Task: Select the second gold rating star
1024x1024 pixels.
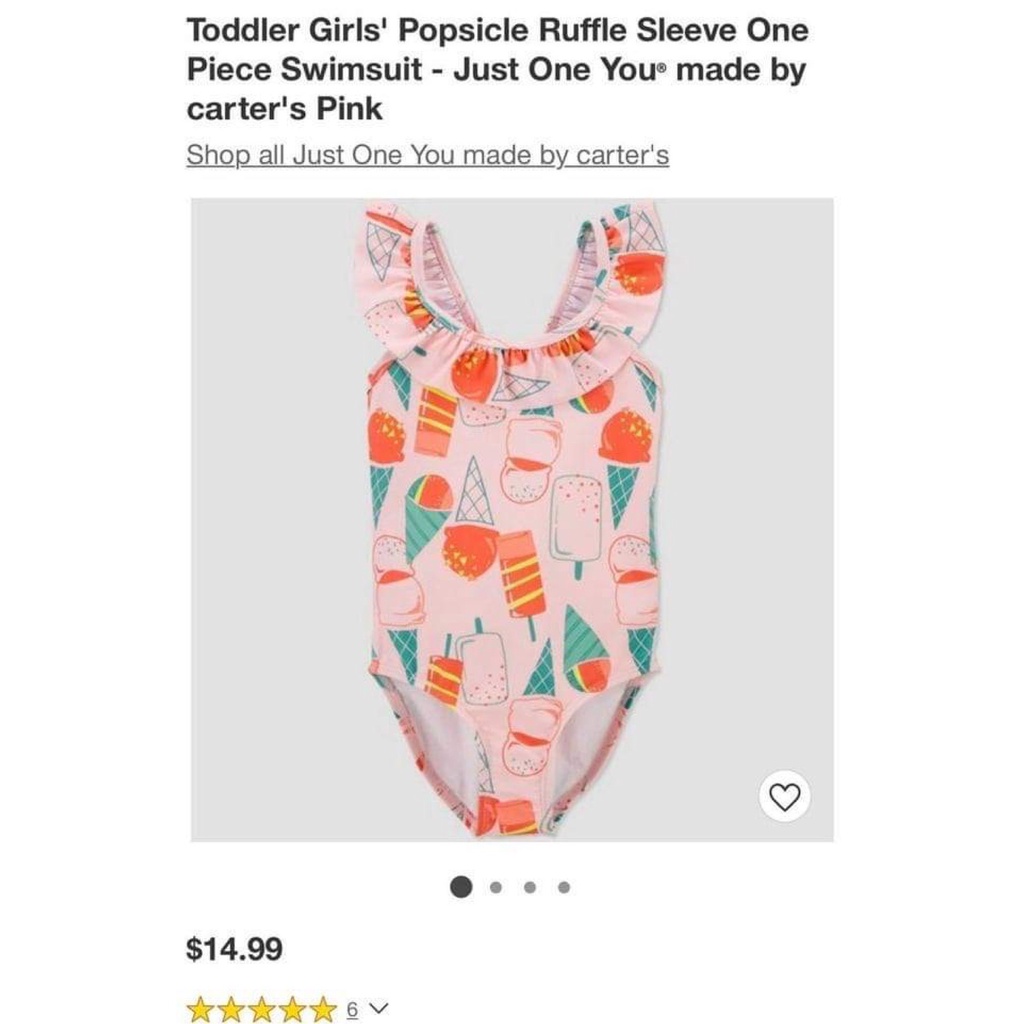Action: (231, 1010)
